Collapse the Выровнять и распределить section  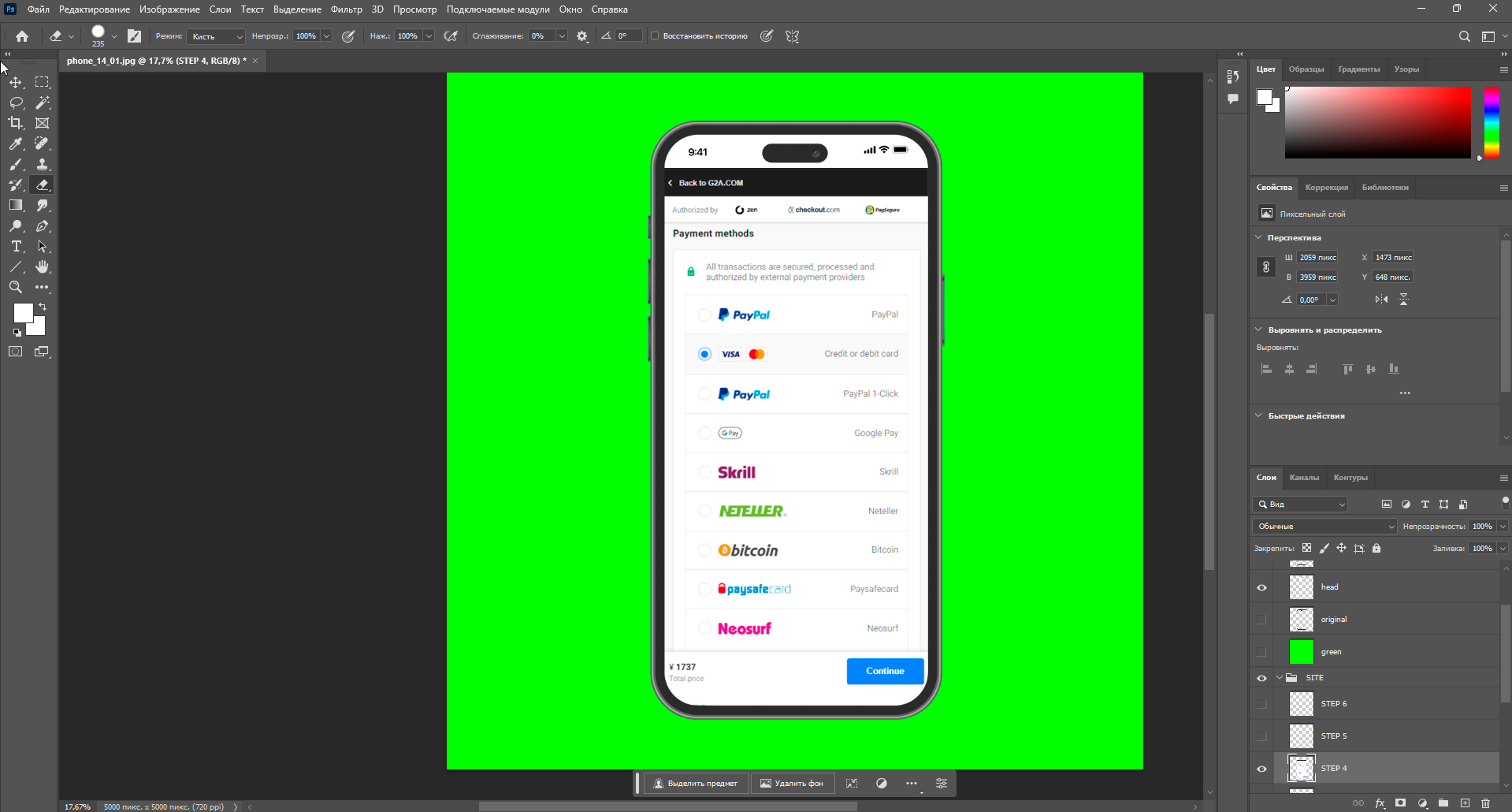click(1258, 330)
